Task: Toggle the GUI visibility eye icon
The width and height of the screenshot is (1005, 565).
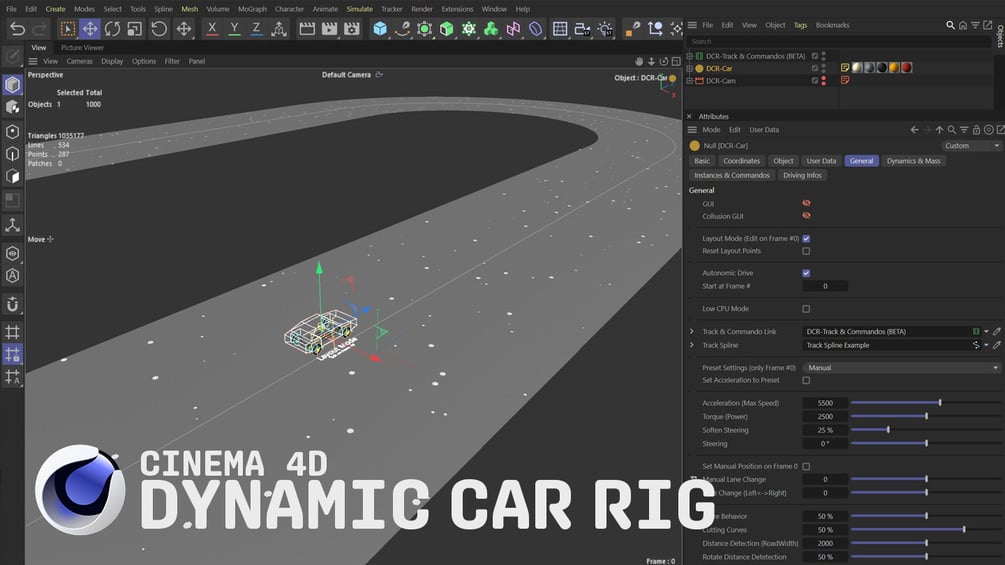Action: point(806,203)
